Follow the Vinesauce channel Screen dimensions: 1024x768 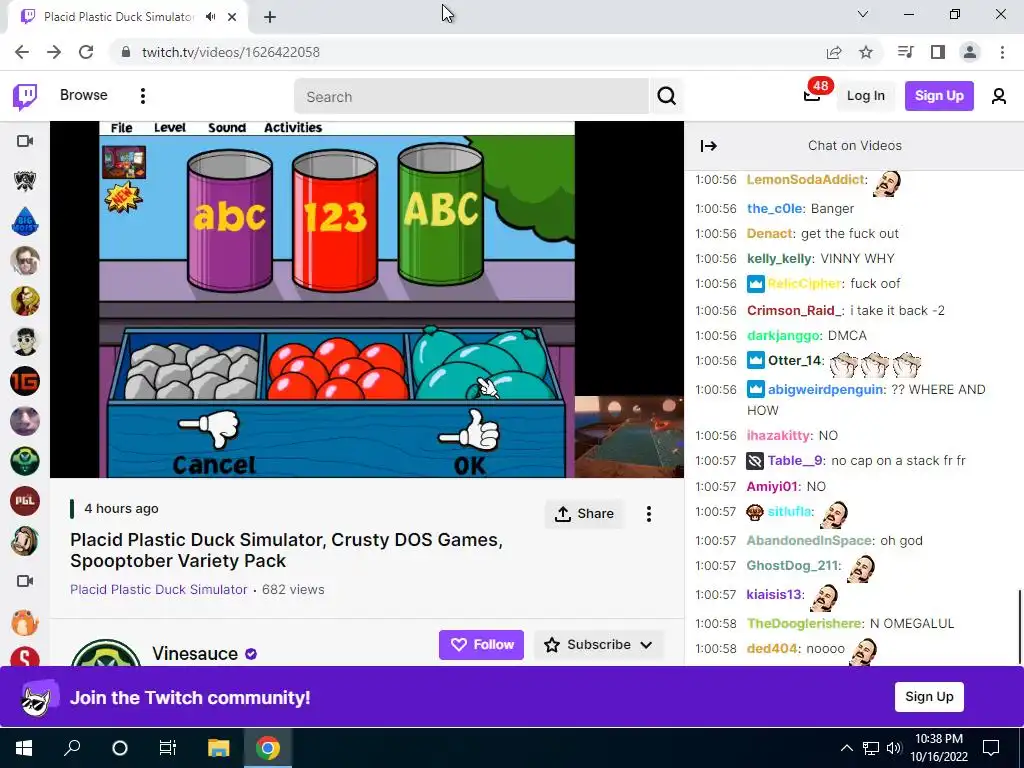coord(481,645)
